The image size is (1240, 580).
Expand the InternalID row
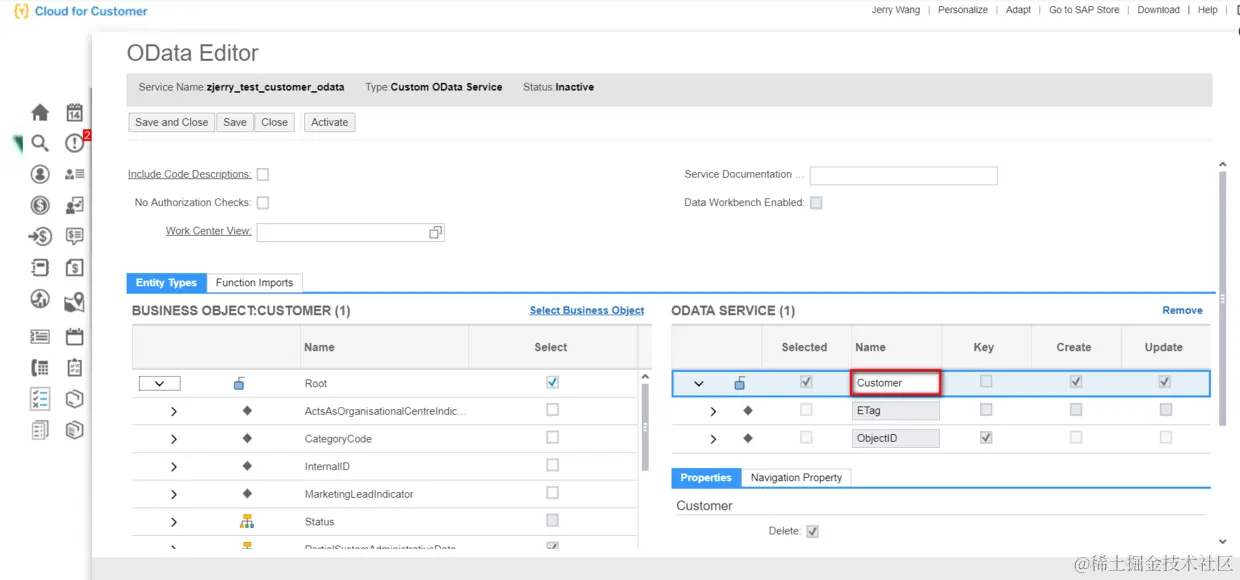(x=174, y=467)
